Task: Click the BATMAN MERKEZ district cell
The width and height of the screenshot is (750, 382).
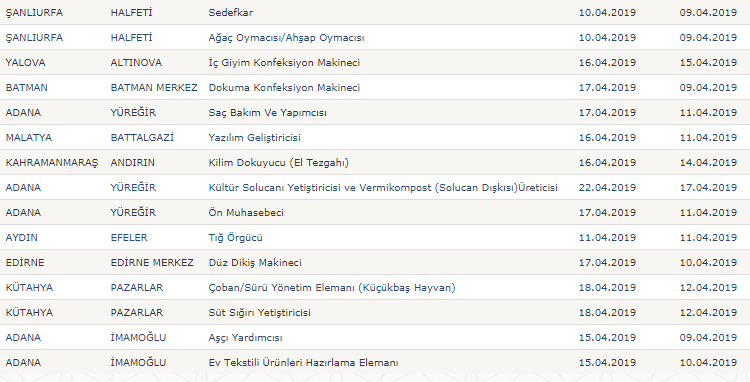Action: (154, 87)
